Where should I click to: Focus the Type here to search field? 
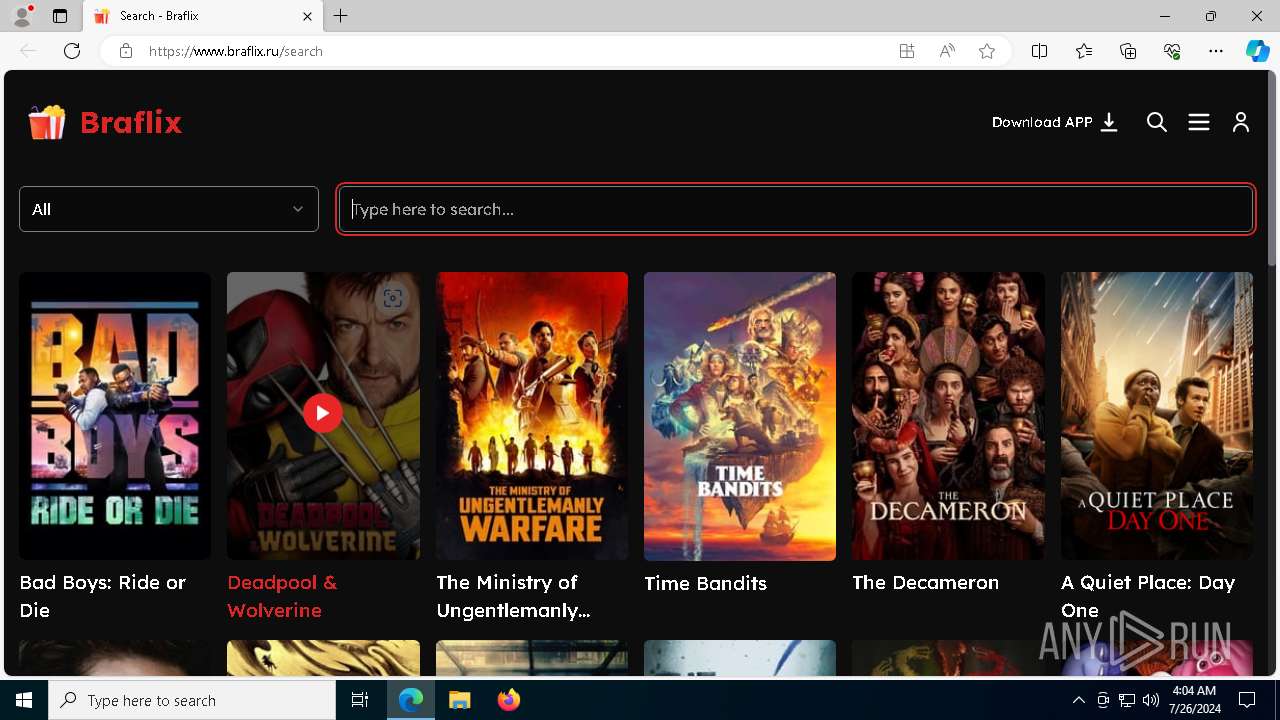pyautogui.click(x=796, y=209)
